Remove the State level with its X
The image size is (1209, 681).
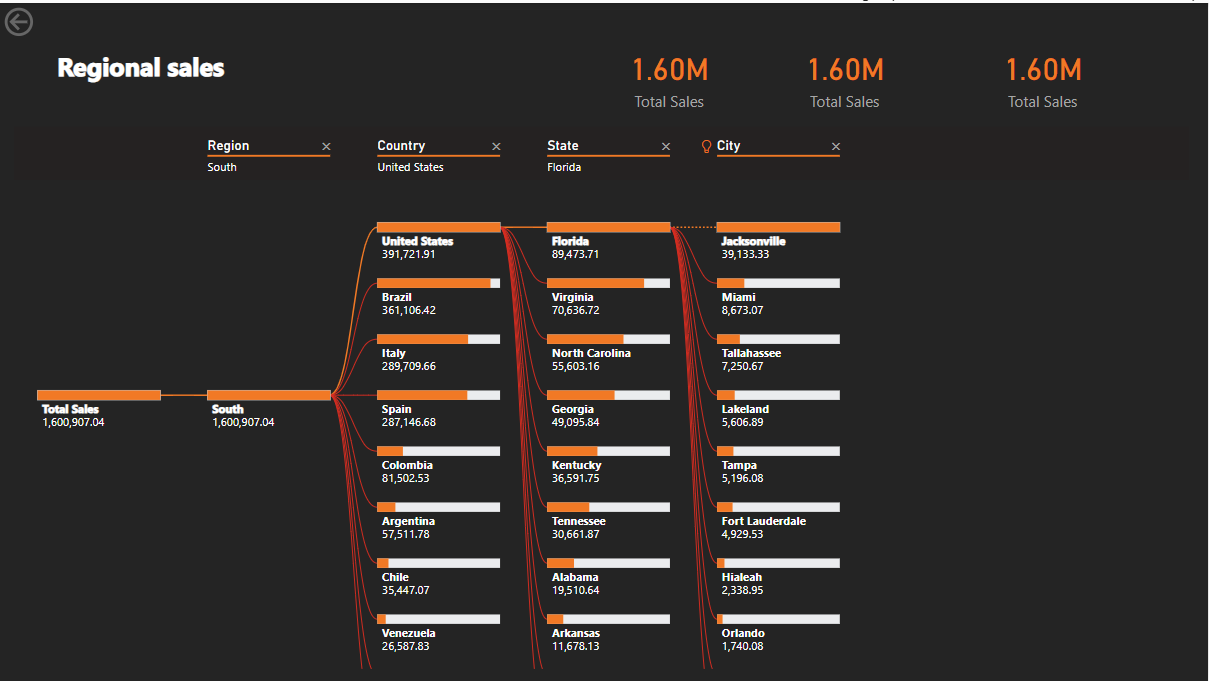666,147
